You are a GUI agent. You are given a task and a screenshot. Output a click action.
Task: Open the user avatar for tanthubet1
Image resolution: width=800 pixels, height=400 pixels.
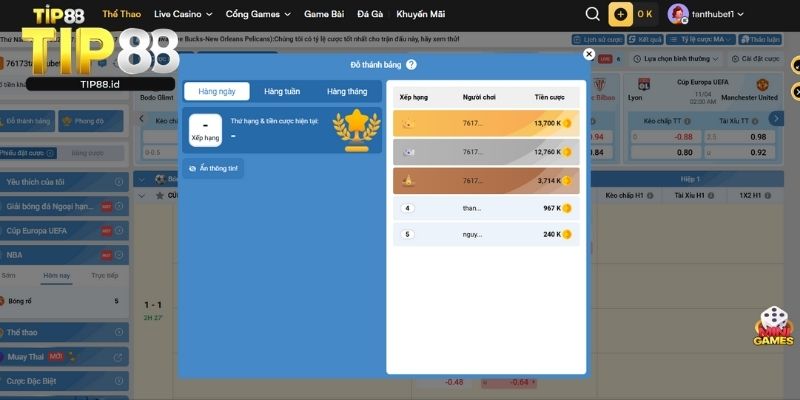pos(678,15)
